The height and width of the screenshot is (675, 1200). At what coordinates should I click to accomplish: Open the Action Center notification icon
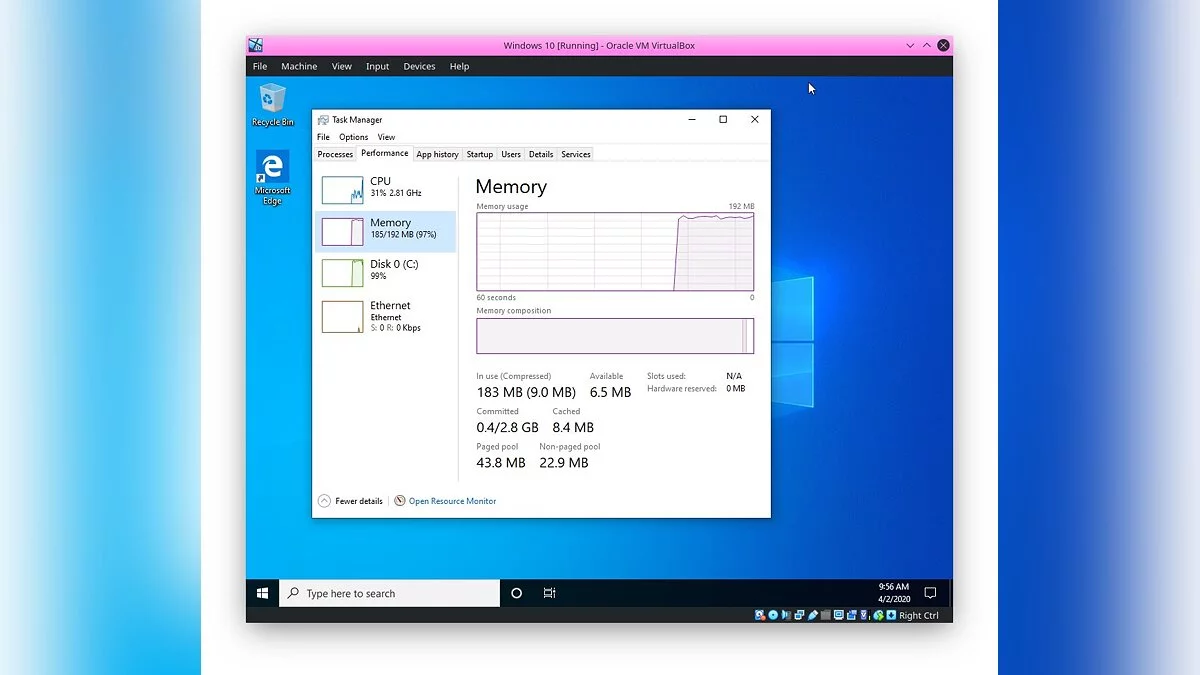(x=930, y=593)
